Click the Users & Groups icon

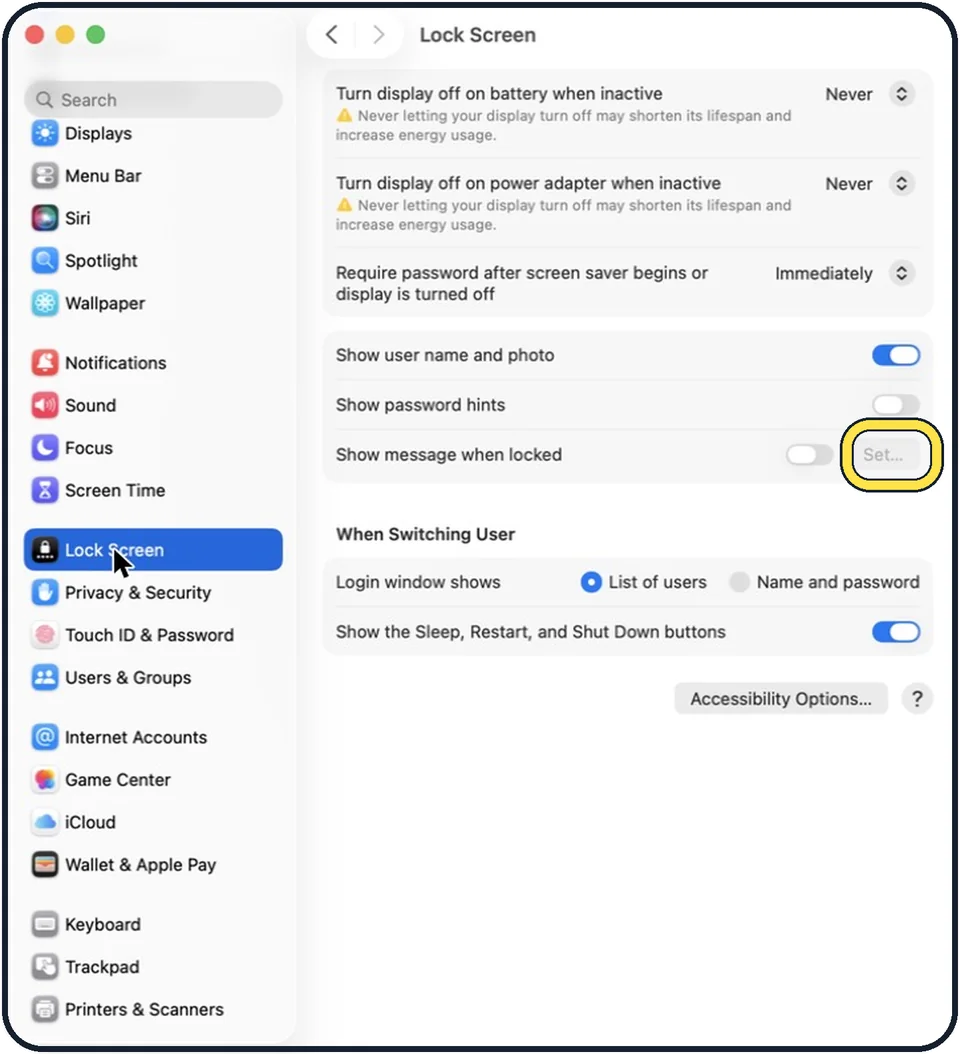pyautogui.click(x=45, y=678)
